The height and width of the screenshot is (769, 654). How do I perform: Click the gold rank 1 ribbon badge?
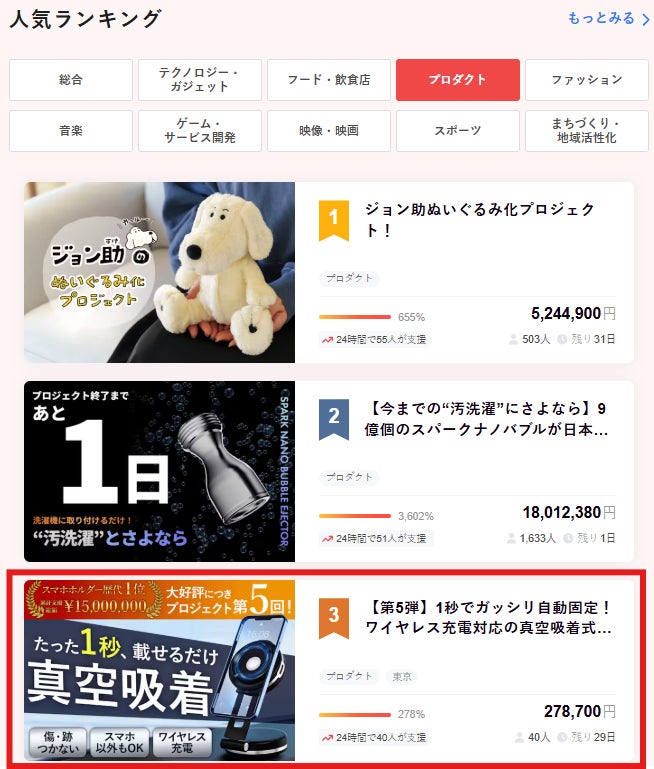coord(334,220)
